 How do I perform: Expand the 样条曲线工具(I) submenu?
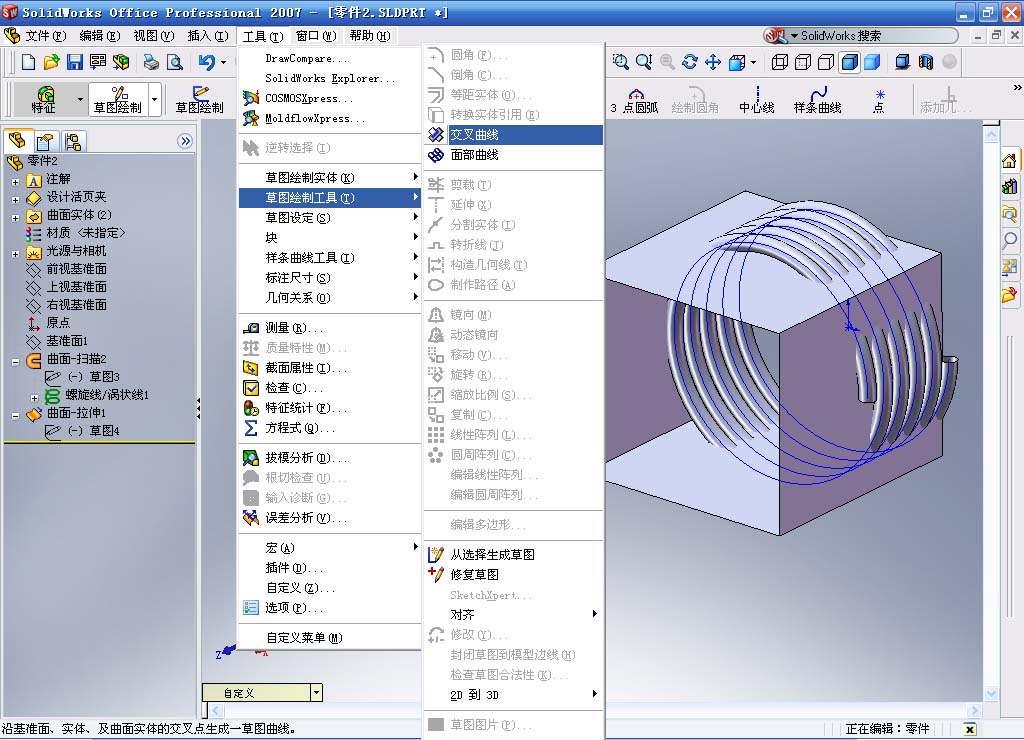330,258
